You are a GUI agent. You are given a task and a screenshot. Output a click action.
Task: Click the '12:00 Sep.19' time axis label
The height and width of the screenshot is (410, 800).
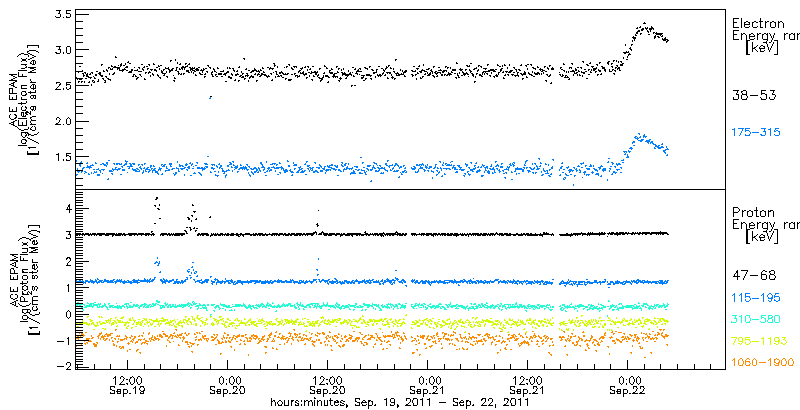point(128,386)
